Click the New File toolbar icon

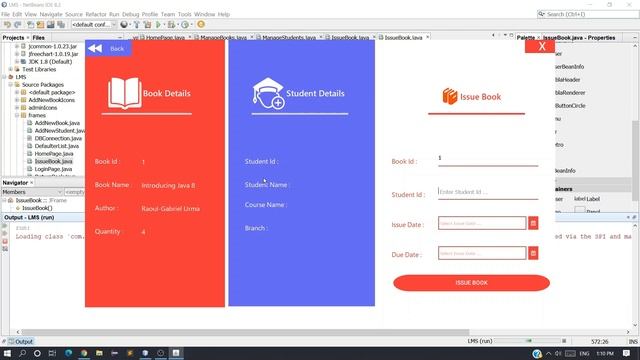tap(30, 25)
